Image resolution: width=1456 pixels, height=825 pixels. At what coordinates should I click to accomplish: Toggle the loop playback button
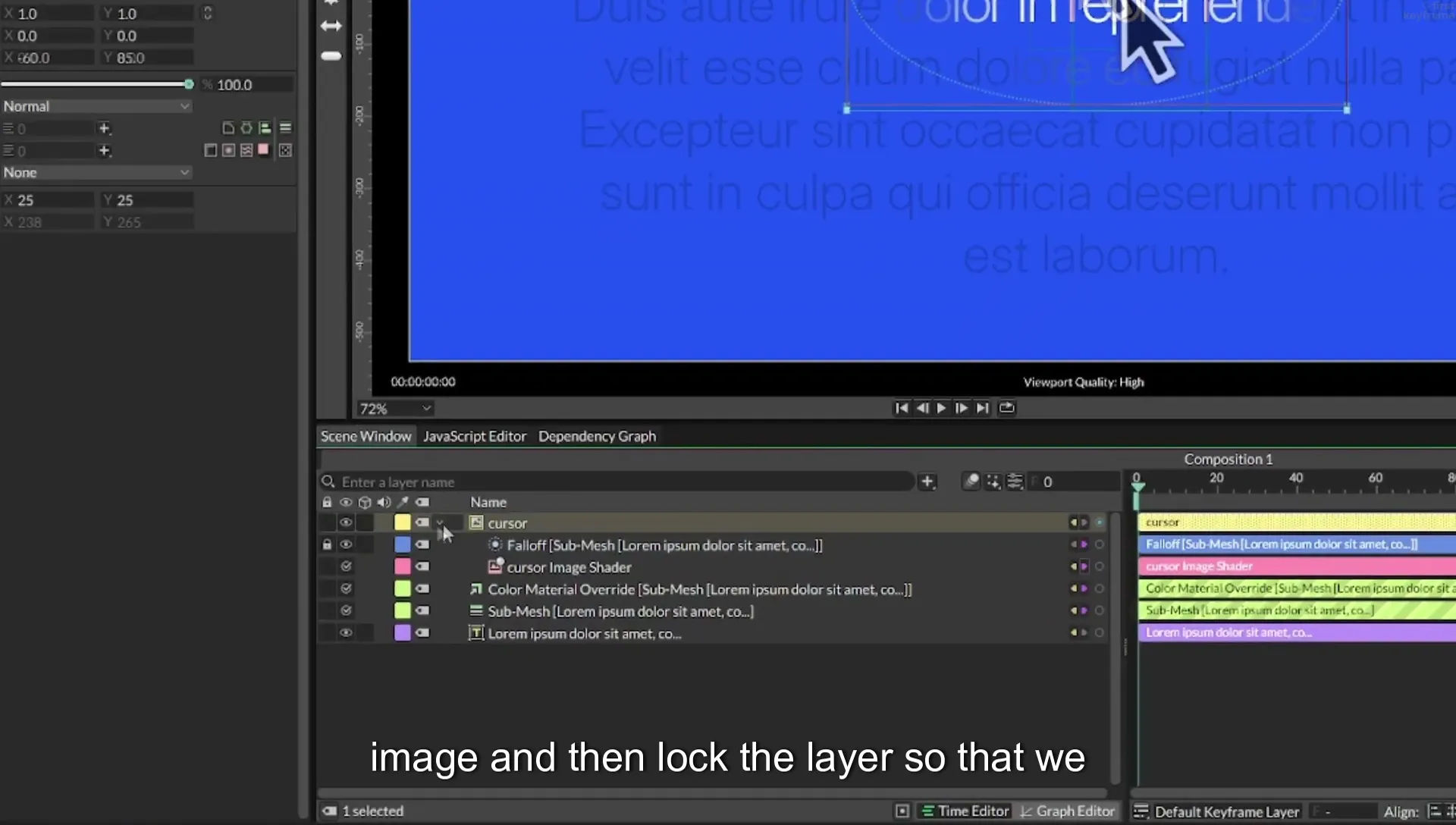pos(1006,408)
